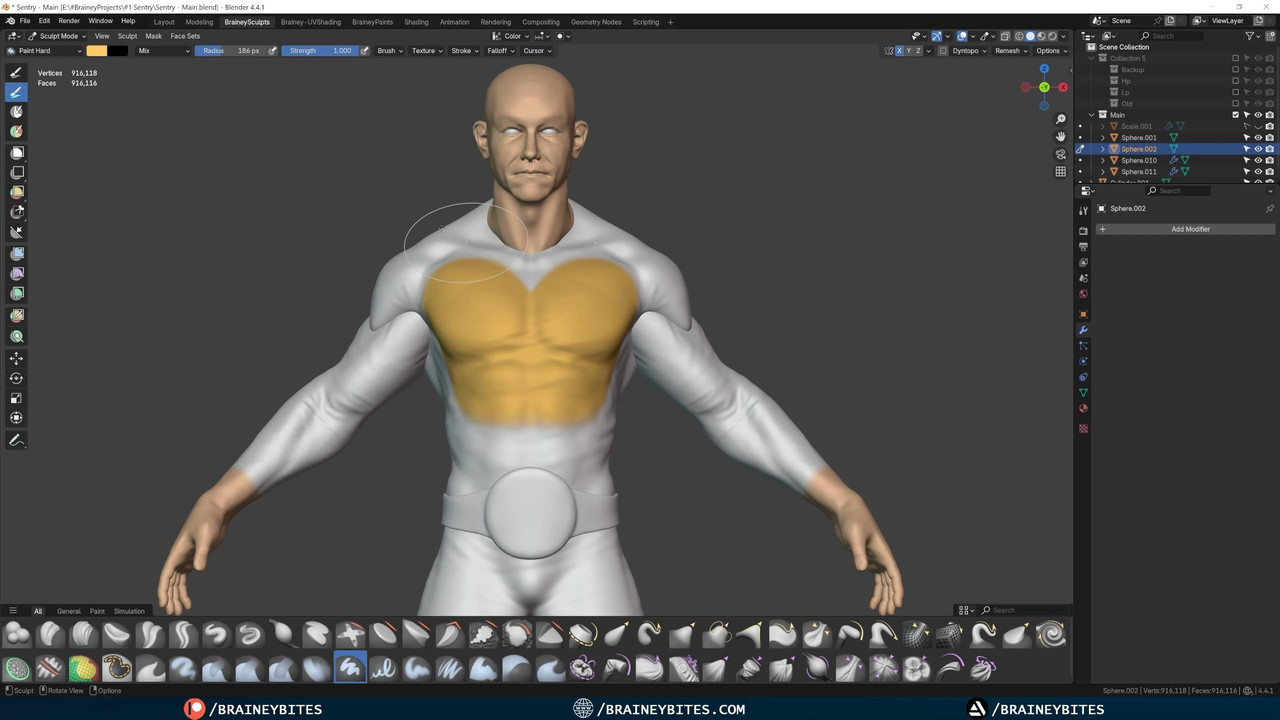Select the Box Face Set tool
The width and height of the screenshot is (1280, 720).
point(16,192)
